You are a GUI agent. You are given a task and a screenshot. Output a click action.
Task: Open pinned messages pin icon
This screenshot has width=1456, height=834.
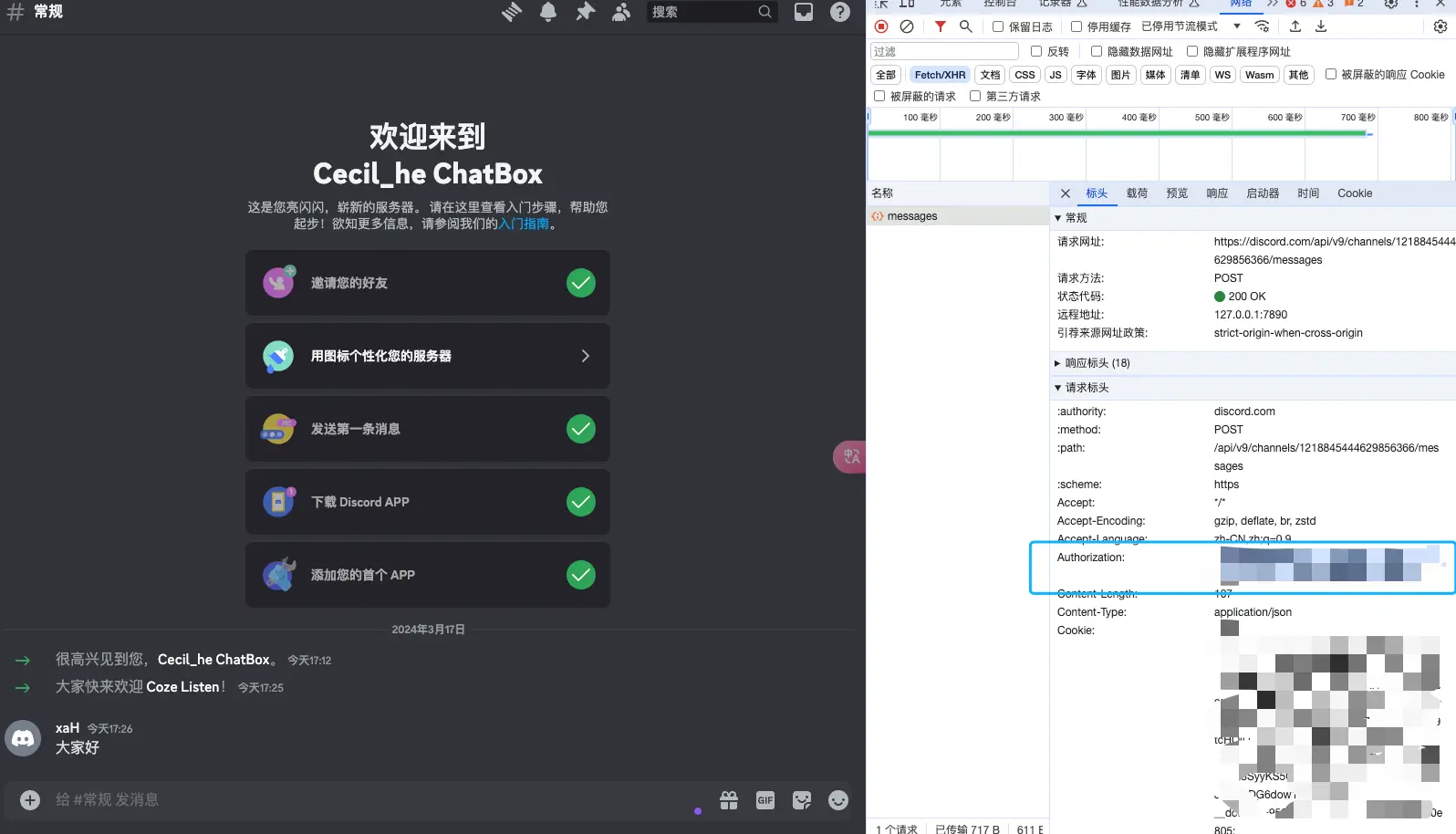585,12
